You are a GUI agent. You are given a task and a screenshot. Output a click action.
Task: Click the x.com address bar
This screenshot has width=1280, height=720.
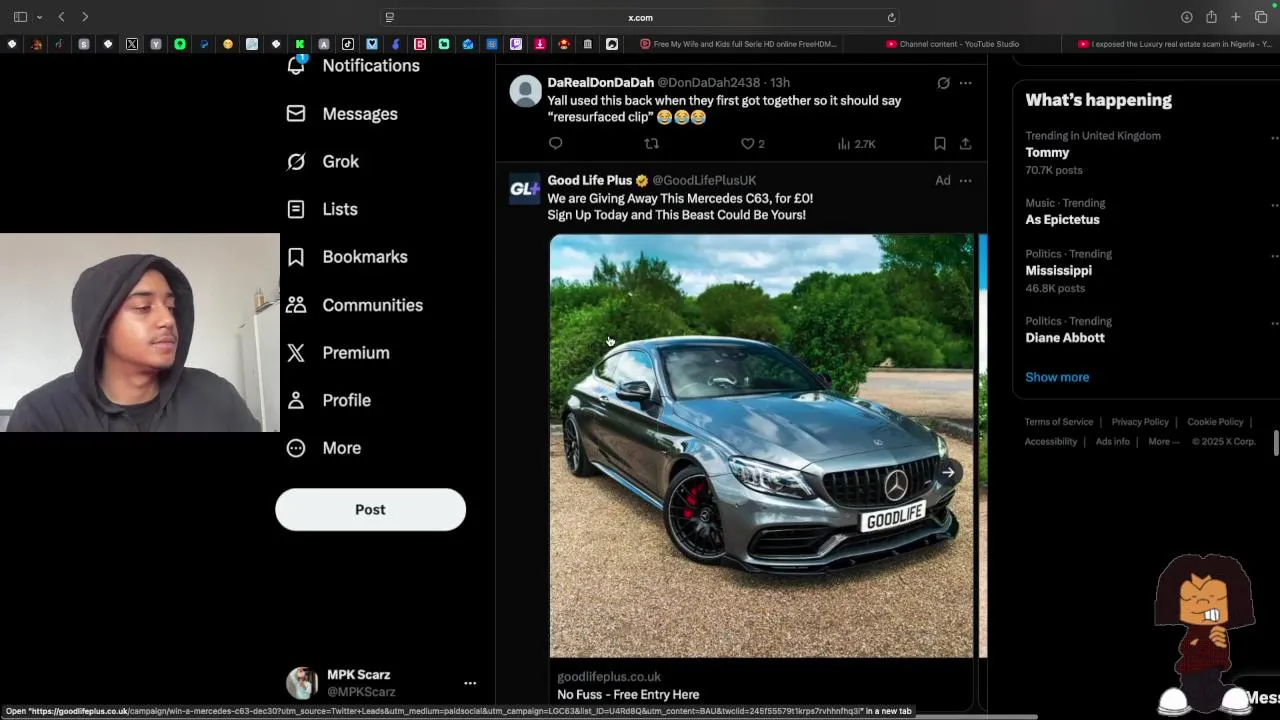640,17
